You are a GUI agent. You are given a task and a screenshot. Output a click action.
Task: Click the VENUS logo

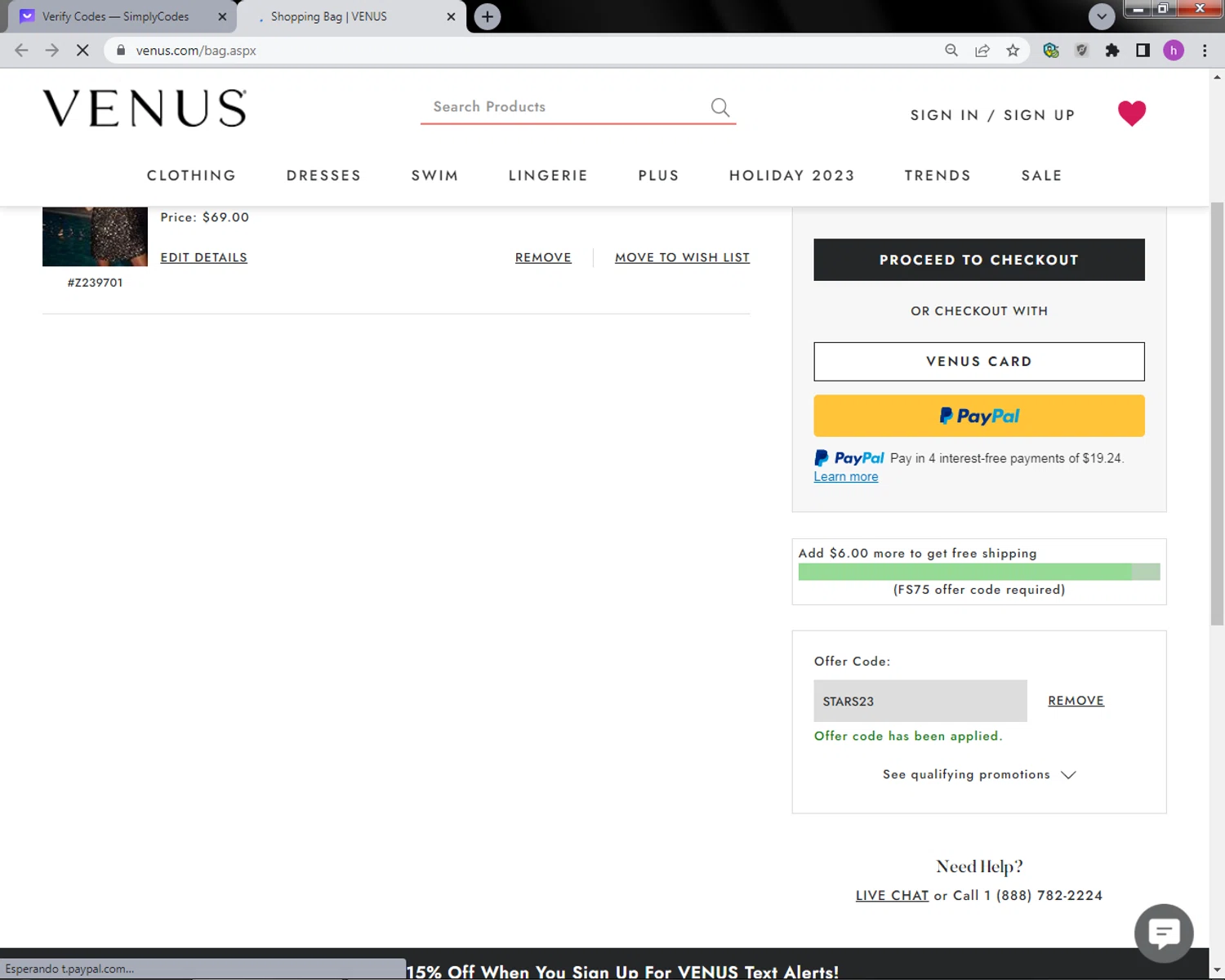pos(145,109)
